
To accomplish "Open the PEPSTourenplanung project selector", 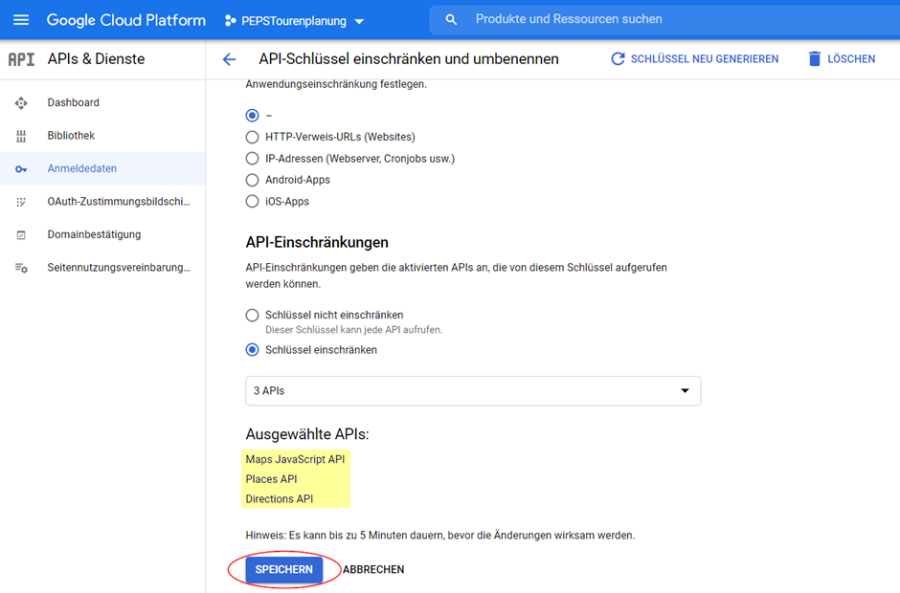I will [x=294, y=20].
